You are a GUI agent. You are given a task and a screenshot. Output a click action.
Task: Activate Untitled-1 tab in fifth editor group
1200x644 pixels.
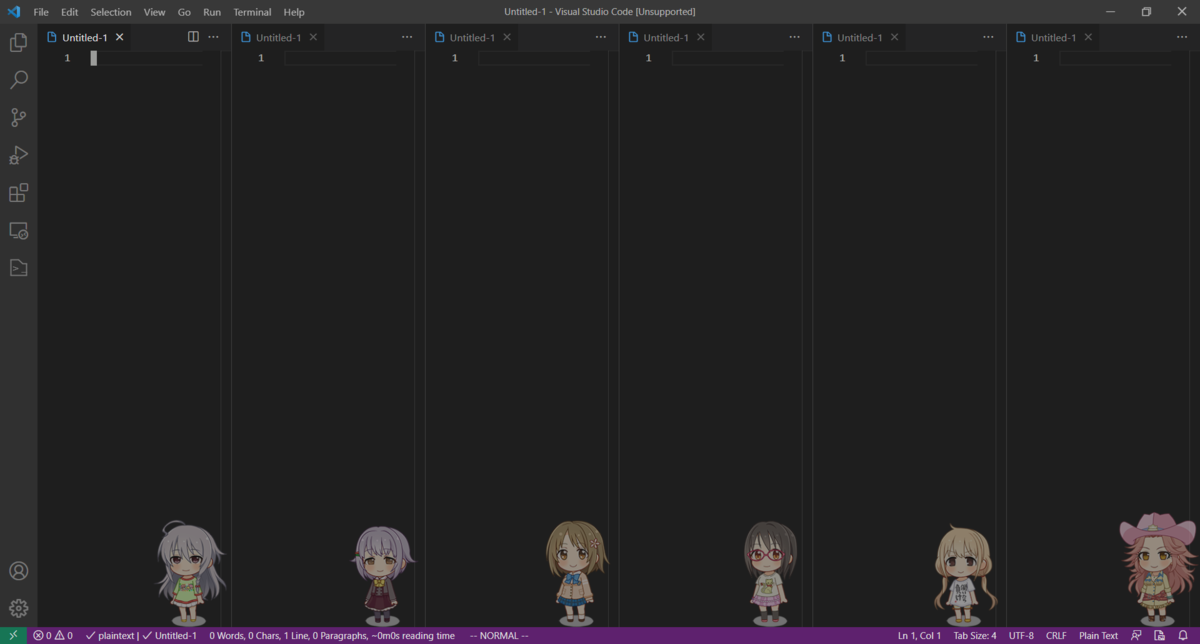coord(860,37)
